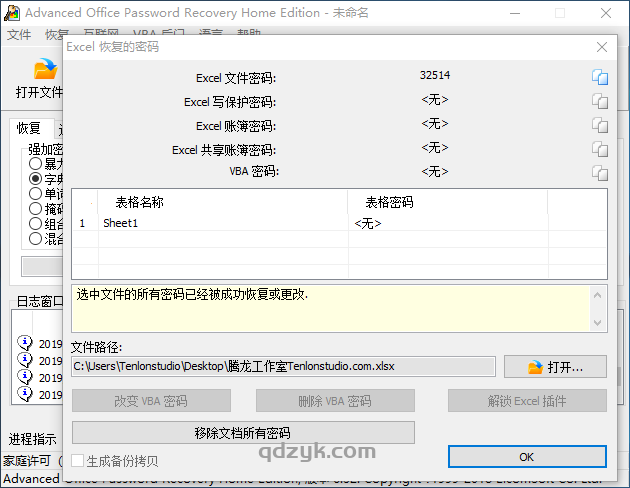
Task: Open the 文件 menu
Action: (x=19, y=36)
